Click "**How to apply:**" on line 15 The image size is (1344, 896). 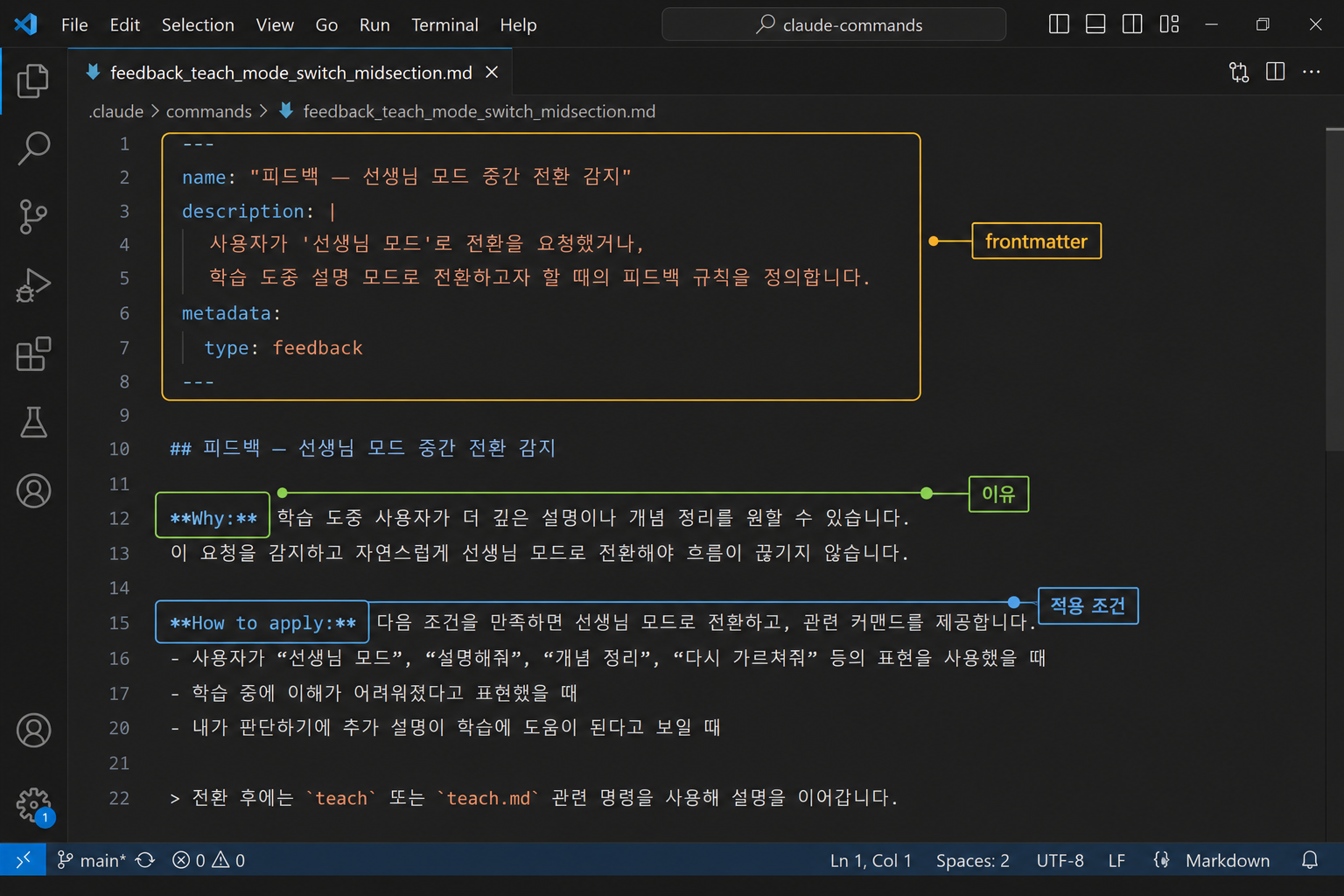262,623
